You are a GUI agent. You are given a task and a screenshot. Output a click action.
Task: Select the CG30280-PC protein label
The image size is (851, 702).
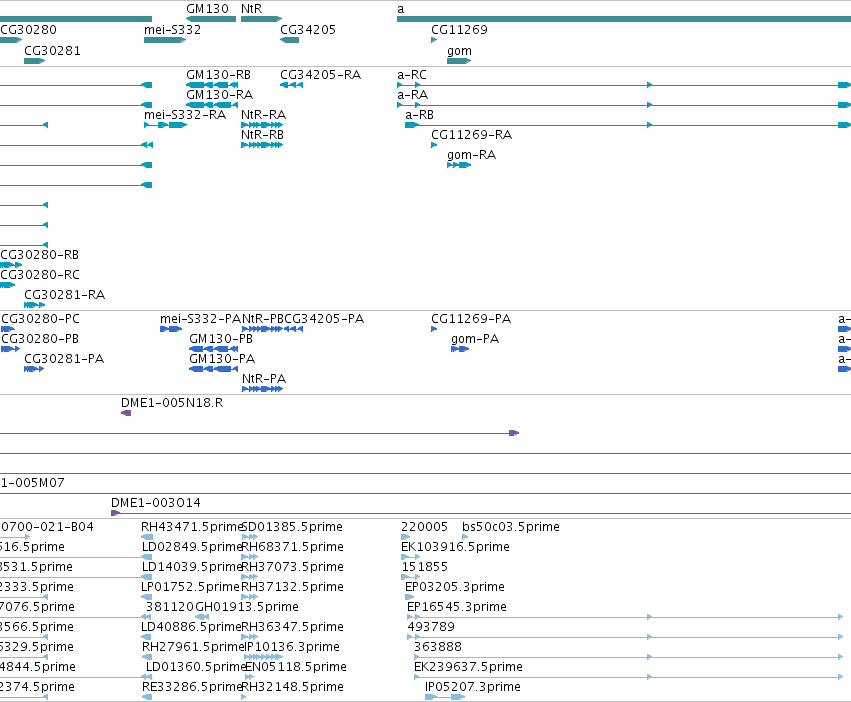point(40,319)
